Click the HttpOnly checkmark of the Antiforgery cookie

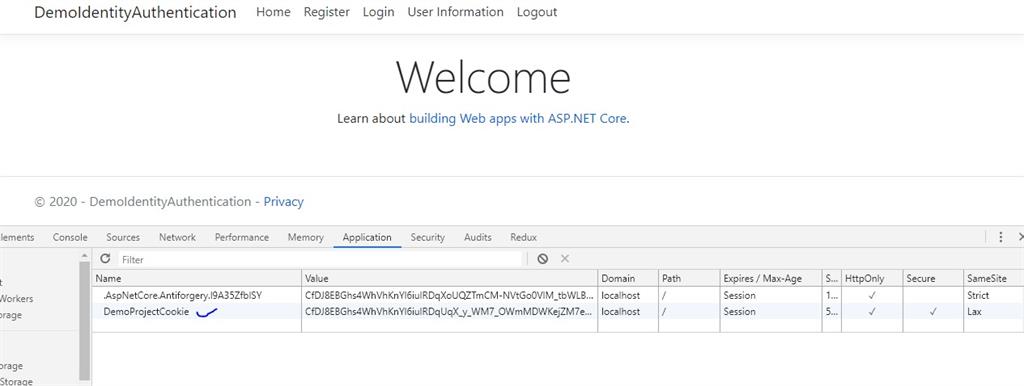(x=872, y=295)
